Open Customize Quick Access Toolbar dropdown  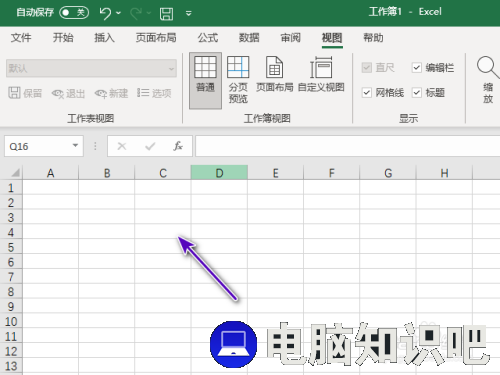click(x=189, y=13)
